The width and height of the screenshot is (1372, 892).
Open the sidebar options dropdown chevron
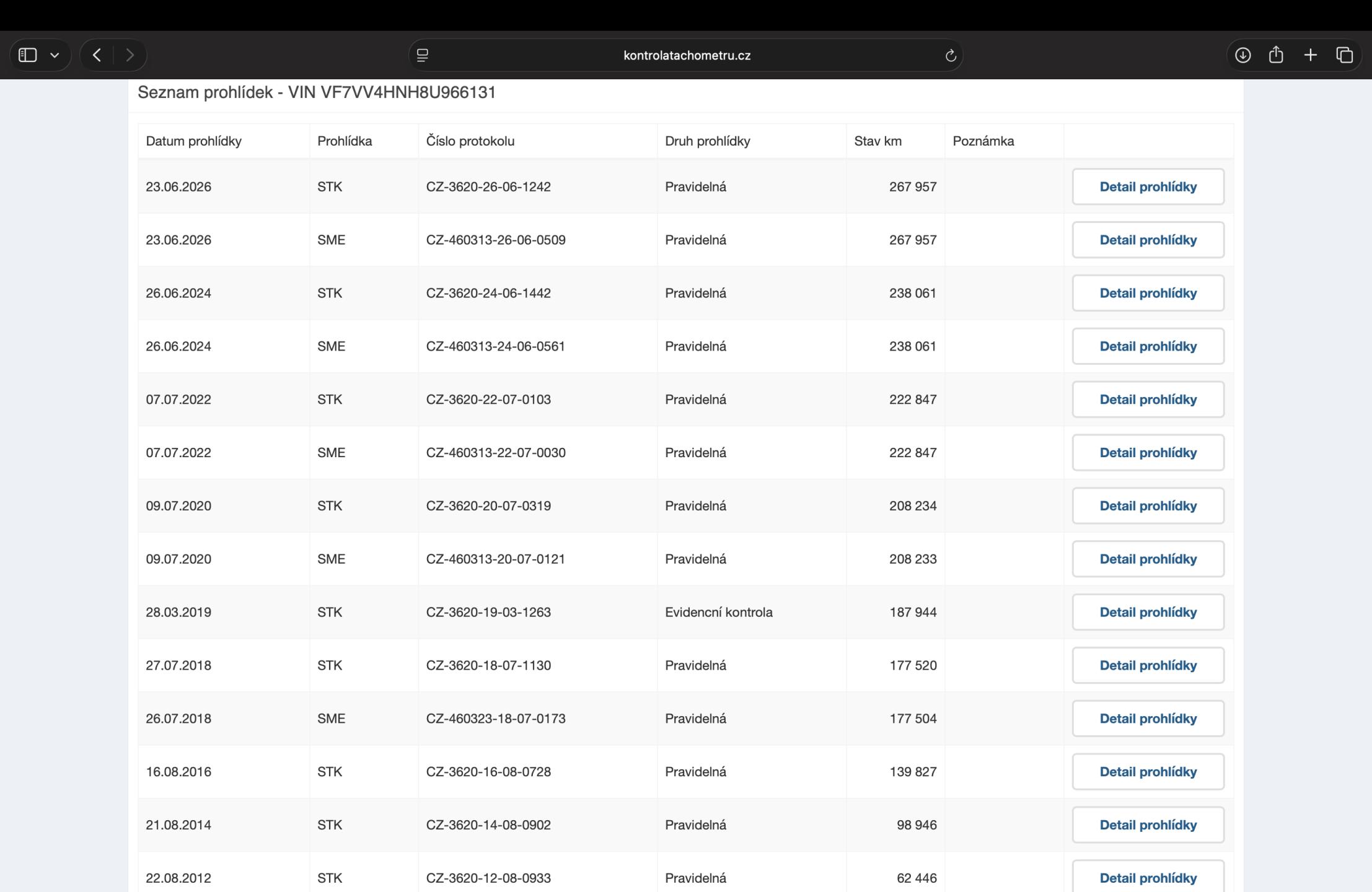(x=55, y=55)
